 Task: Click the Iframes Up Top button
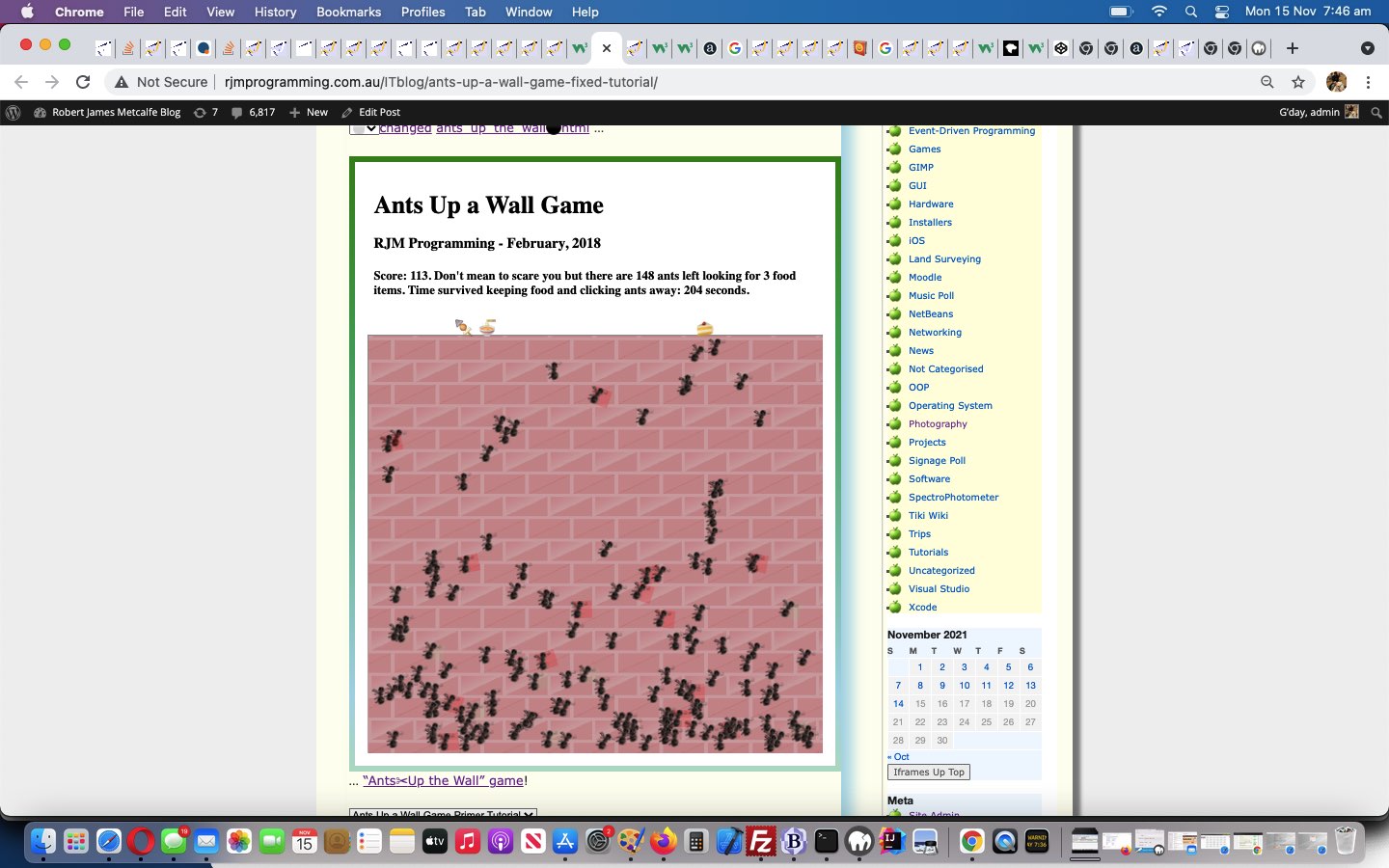tap(928, 772)
